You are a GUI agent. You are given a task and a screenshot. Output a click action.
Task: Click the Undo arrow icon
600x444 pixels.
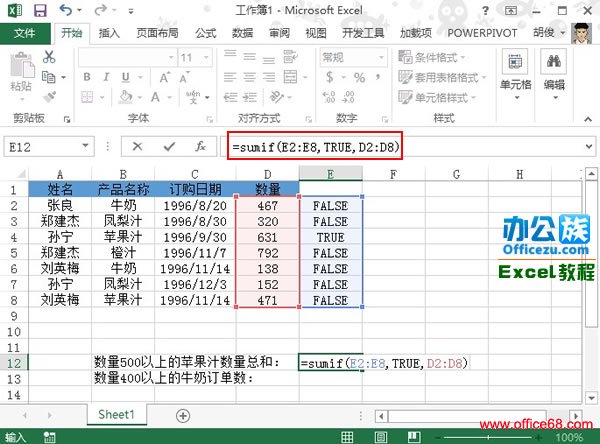tap(66, 10)
